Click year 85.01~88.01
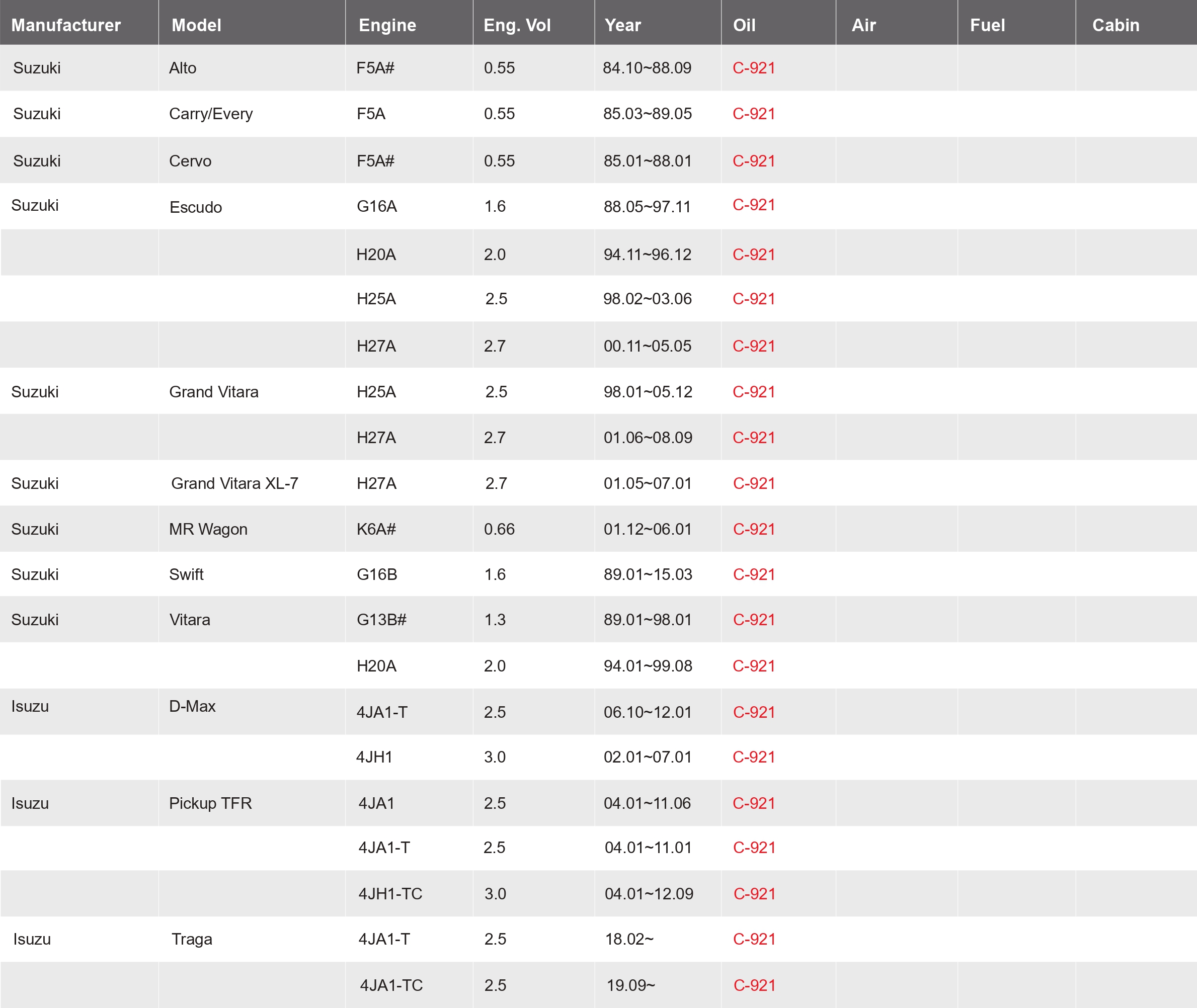Viewport: 1197px width, 1008px height. pyautogui.click(x=647, y=161)
